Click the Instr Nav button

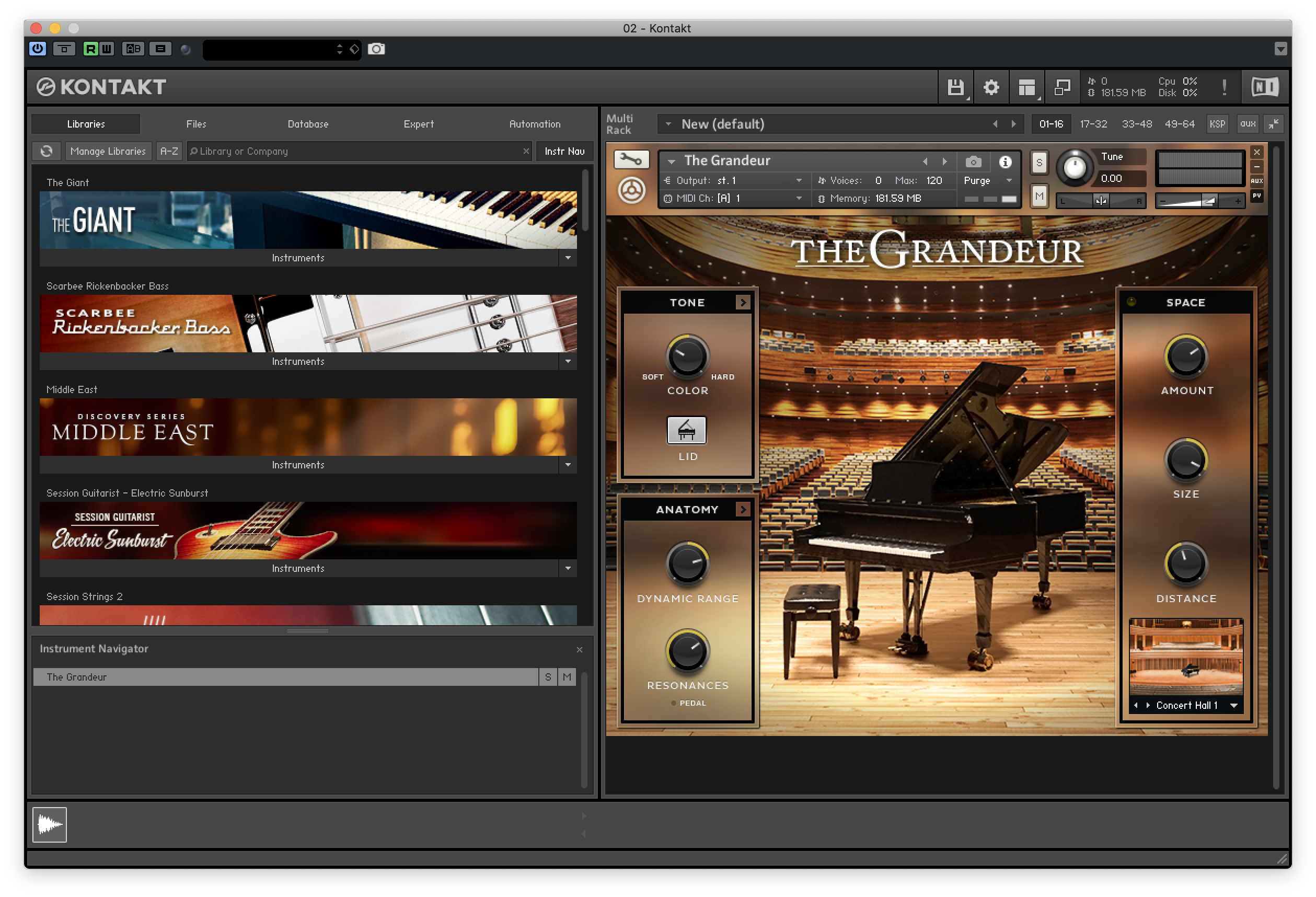(x=564, y=151)
